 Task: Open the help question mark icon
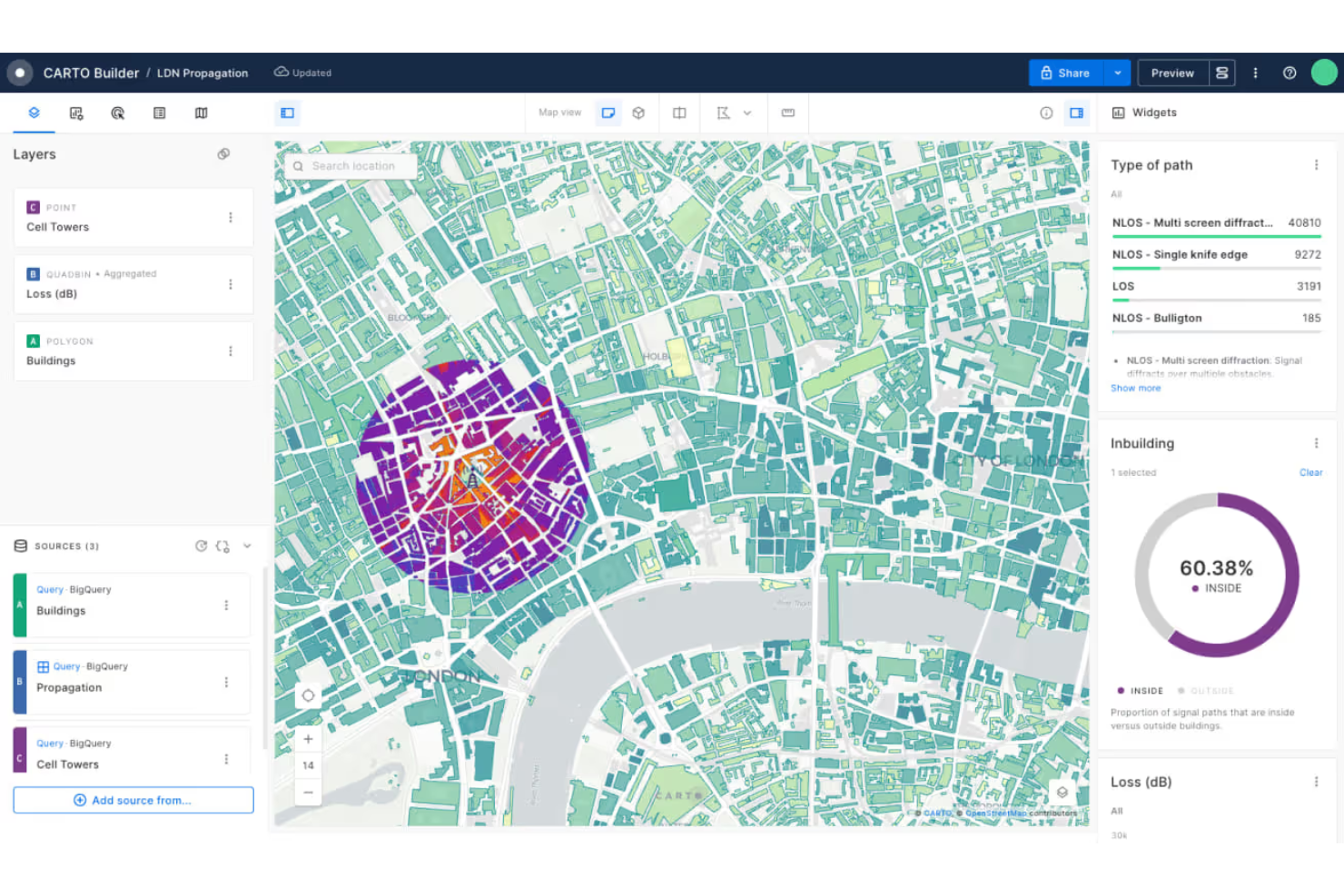tap(1290, 73)
